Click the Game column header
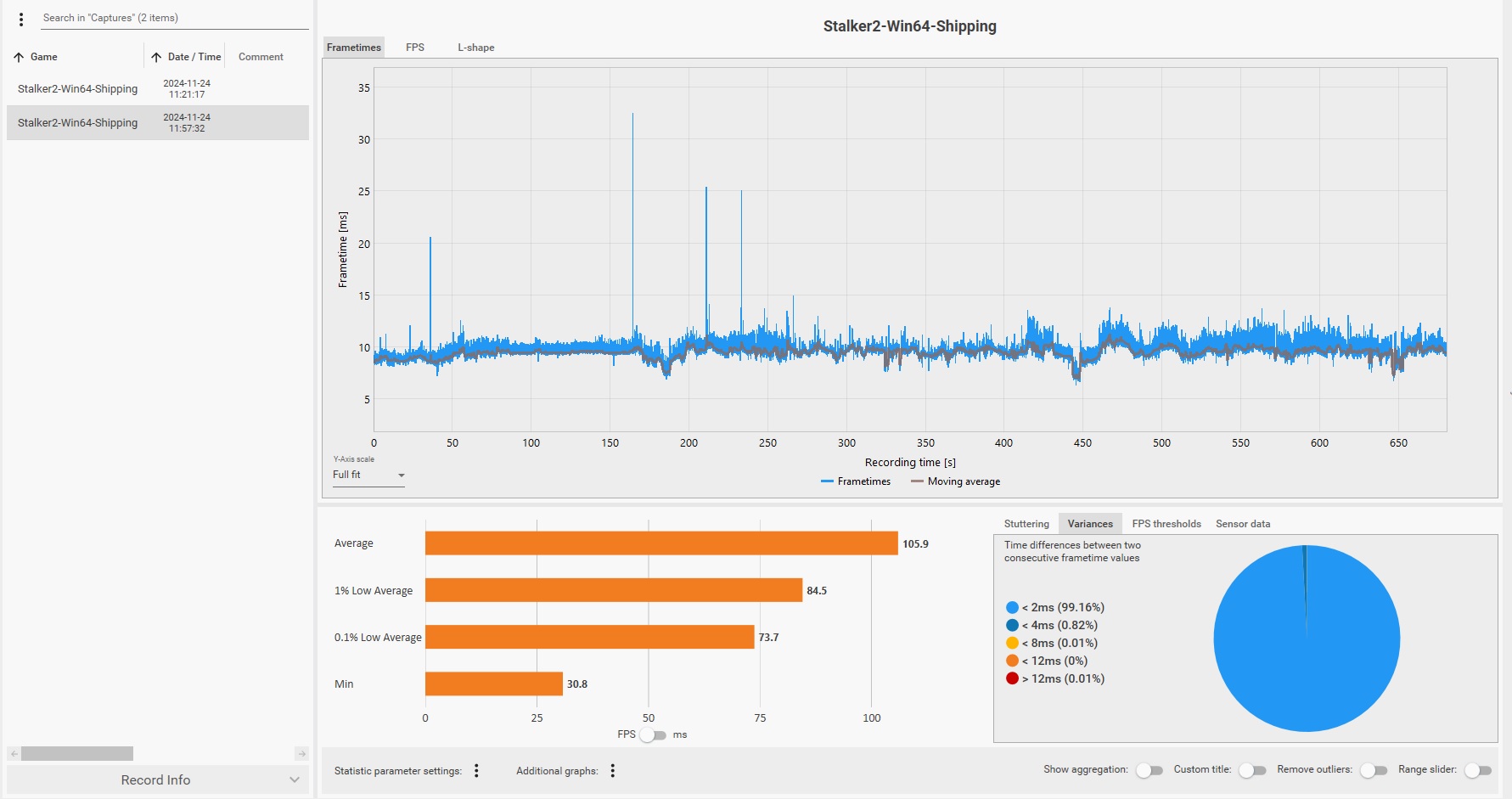Image resolution: width=1512 pixels, height=799 pixels. [44, 57]
